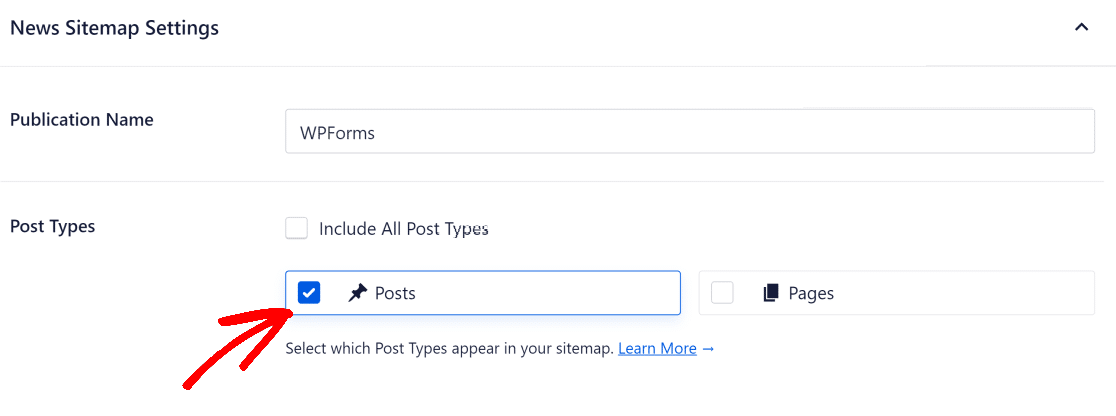This screenshot has height=416, width=1116.
Task: Click the Post Types label
Action: coord(53,226)
